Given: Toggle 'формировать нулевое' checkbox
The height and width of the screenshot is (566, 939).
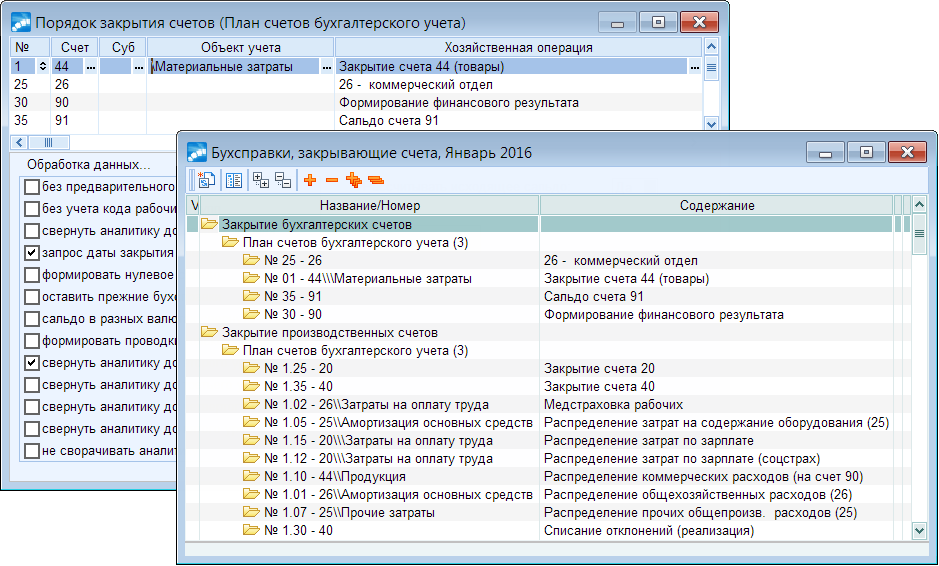Looking at the screenshot, I should 32,275.
